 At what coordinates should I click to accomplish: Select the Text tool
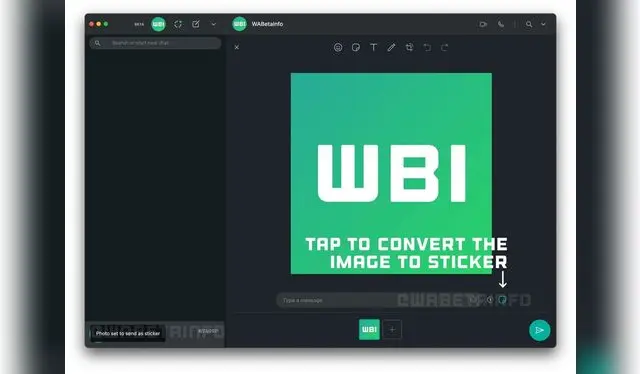tap(373, 47)
